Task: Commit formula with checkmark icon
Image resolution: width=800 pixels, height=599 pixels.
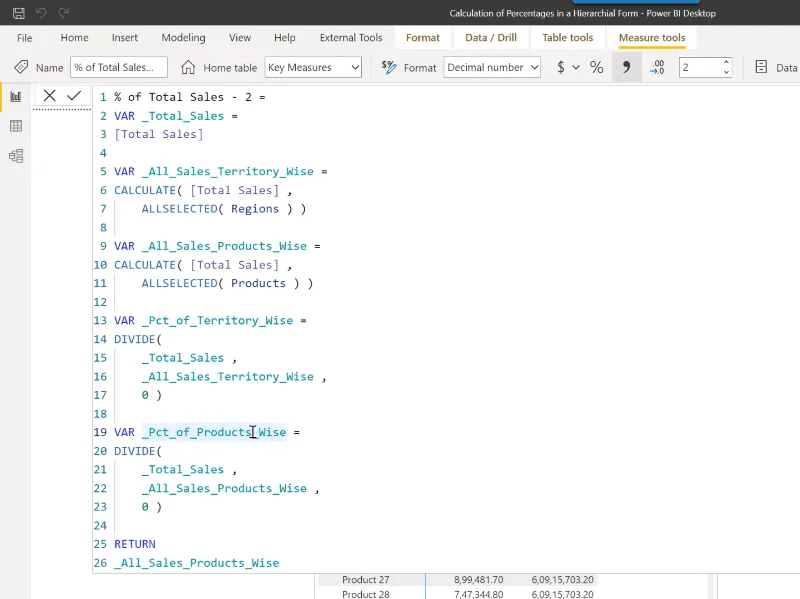Action: (x=74, y=95)
